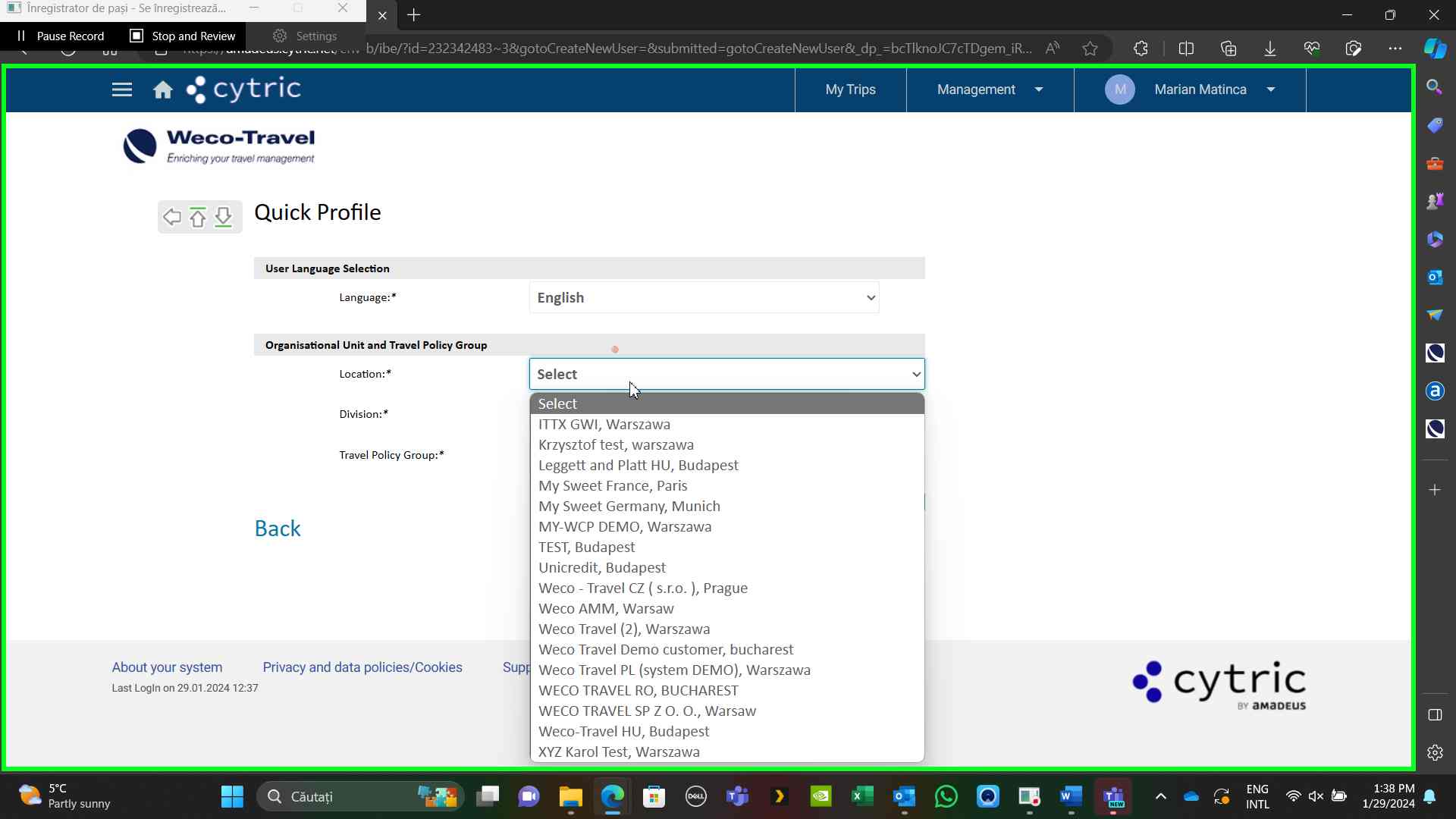Collapse the Location Select dropdown
The width and height of the screenshot is (1456, 819).
[727, 374]
